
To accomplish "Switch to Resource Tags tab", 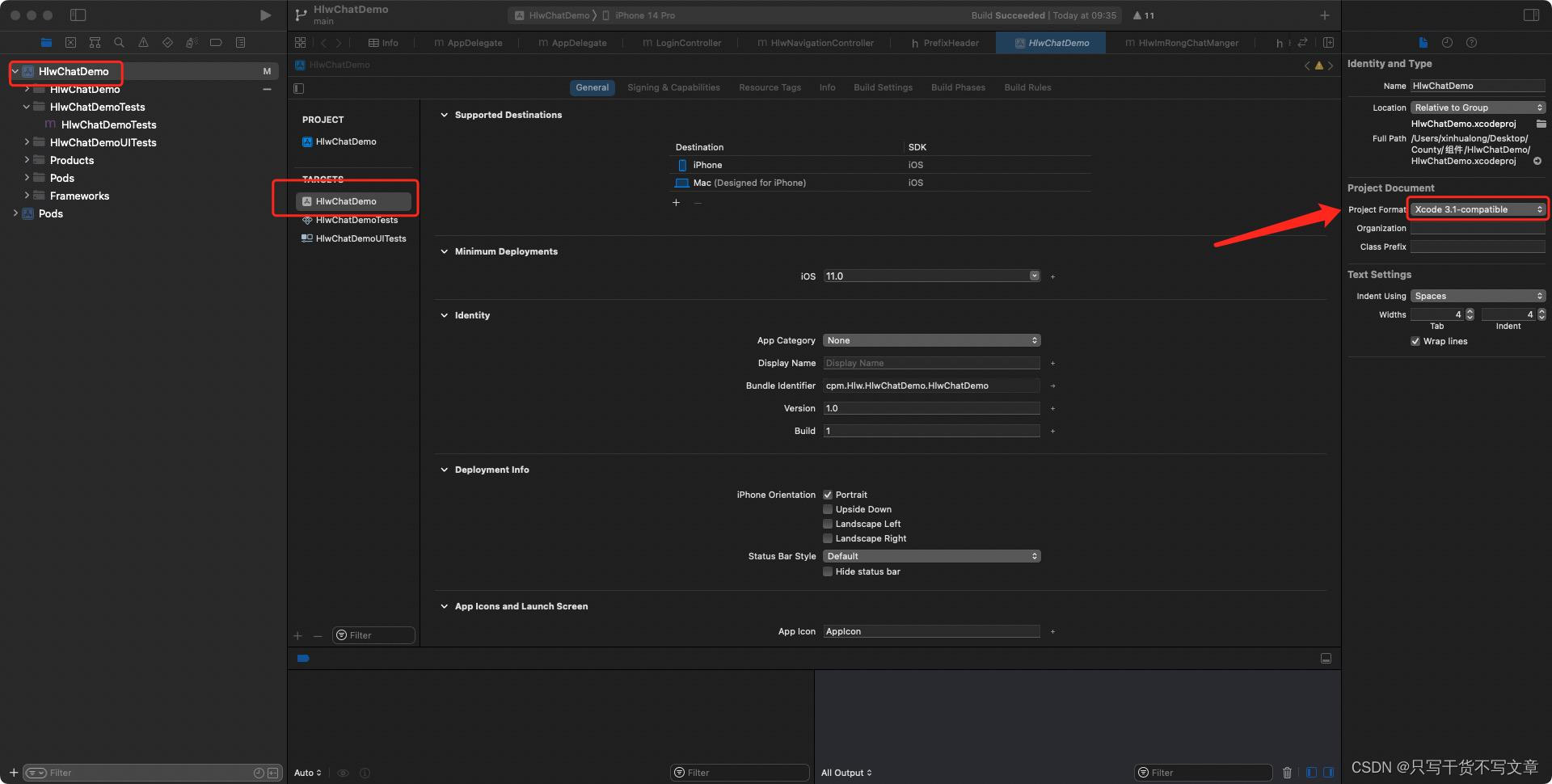I will (x=770, y=87).
